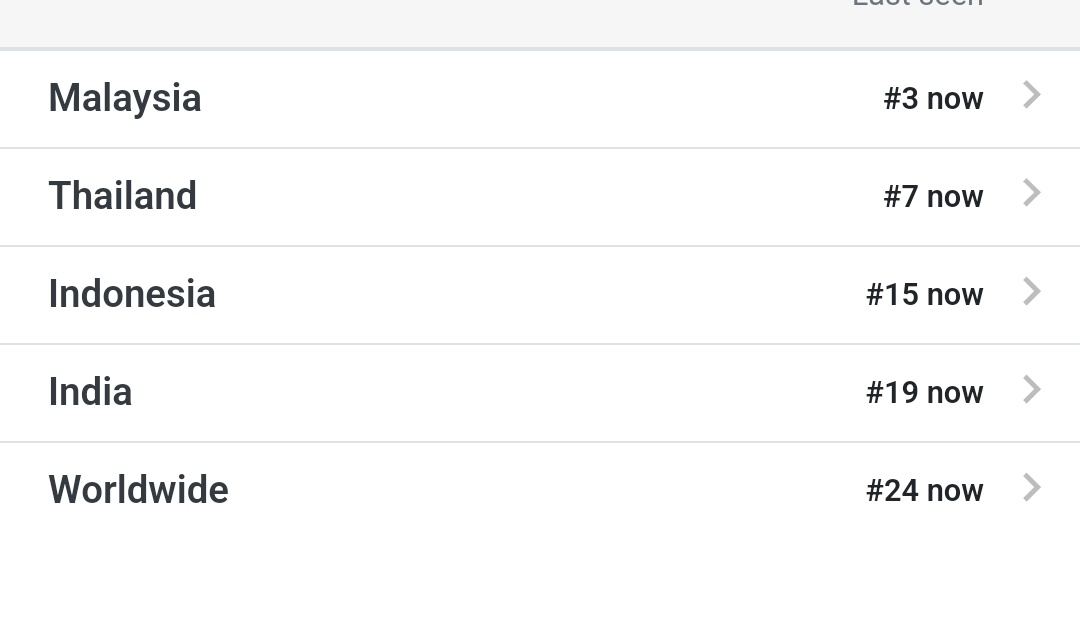The width and height of the screenshot is (1080, 634).
Task: Open the chevron arrow in the Thailand row
Action: tap(1031, 193)
